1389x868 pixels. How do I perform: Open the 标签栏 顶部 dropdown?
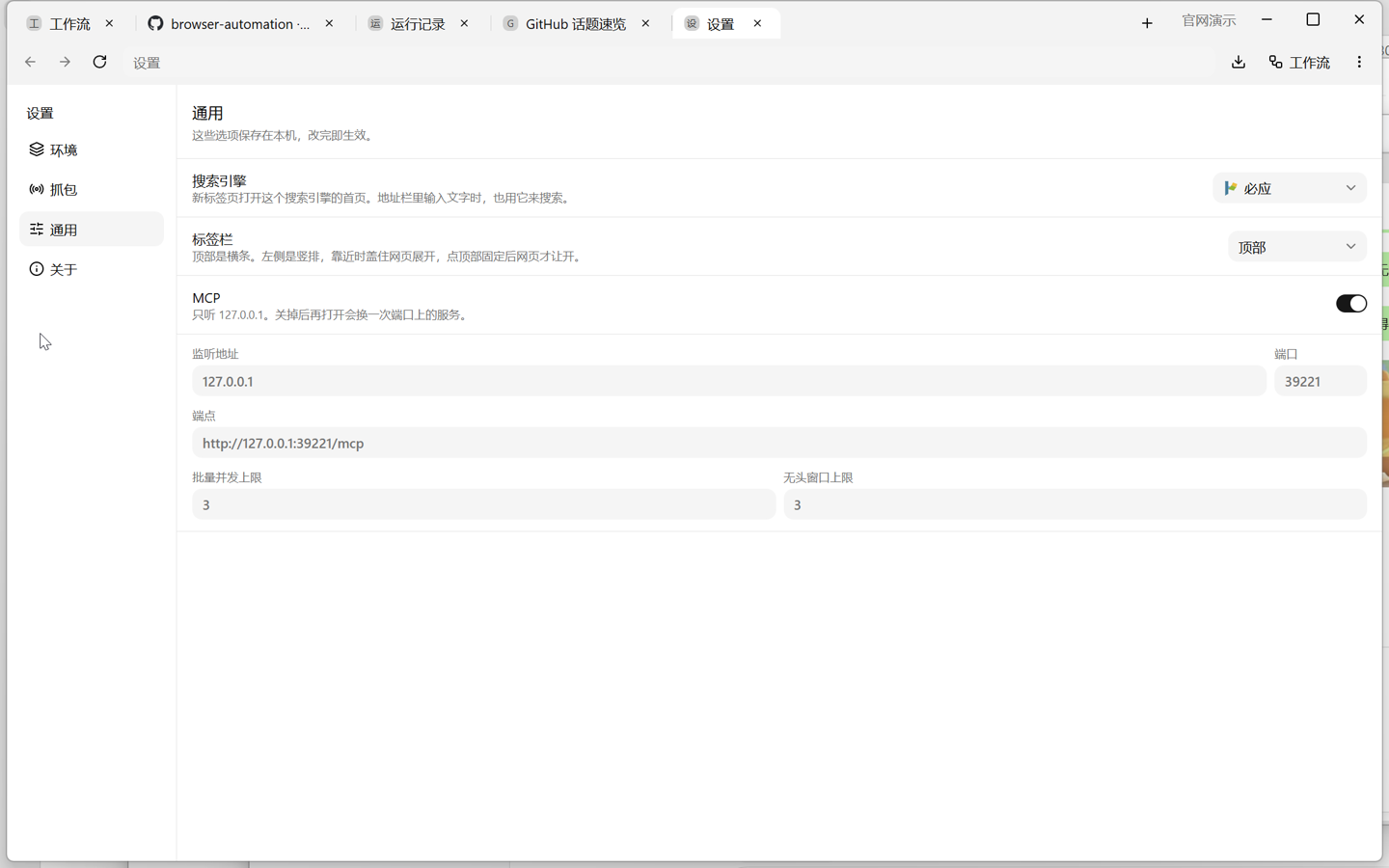(x=1297, y=247)
